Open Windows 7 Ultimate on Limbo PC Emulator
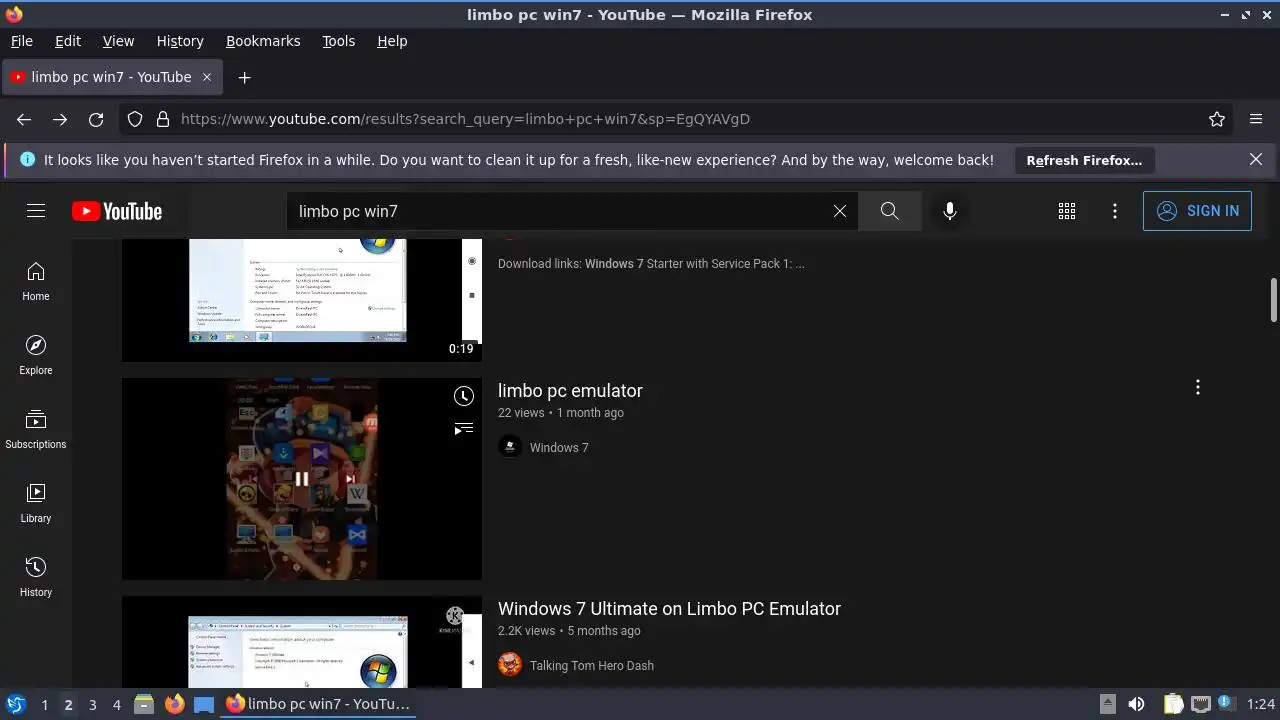1280x720 pixels. coord(669,609)
